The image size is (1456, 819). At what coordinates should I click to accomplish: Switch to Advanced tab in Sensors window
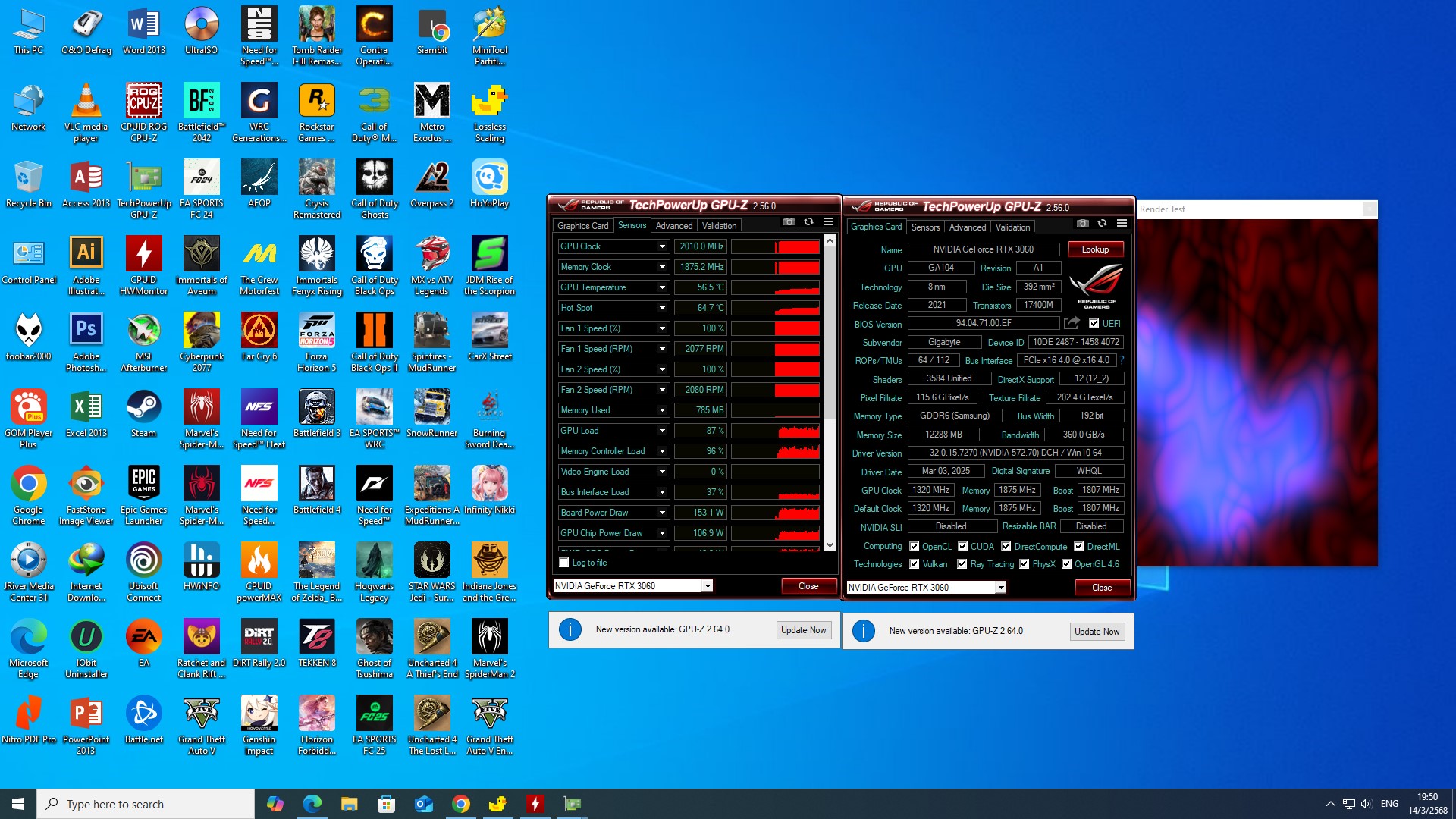click(x=673, y=226)
